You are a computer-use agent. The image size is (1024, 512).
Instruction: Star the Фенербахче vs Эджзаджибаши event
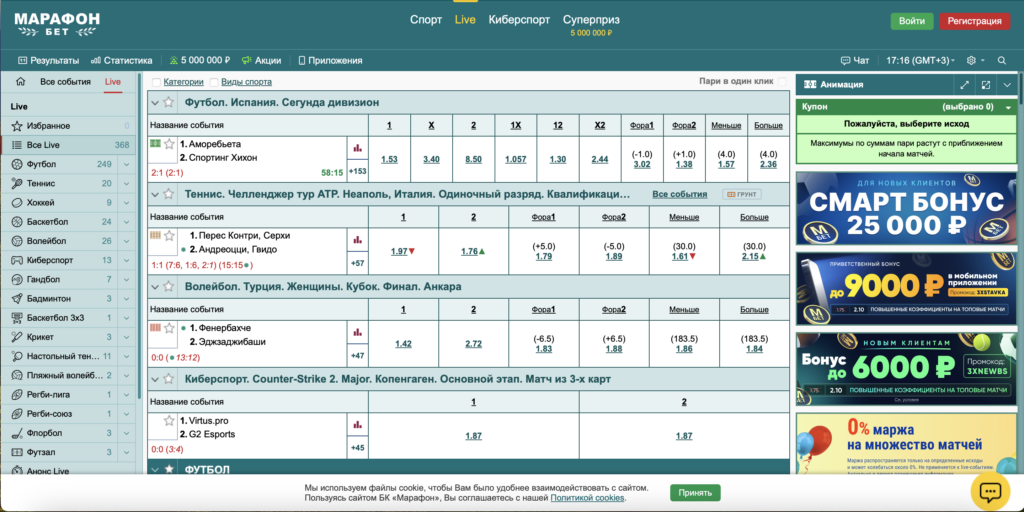pyautogui.click(x=169, y=328)
